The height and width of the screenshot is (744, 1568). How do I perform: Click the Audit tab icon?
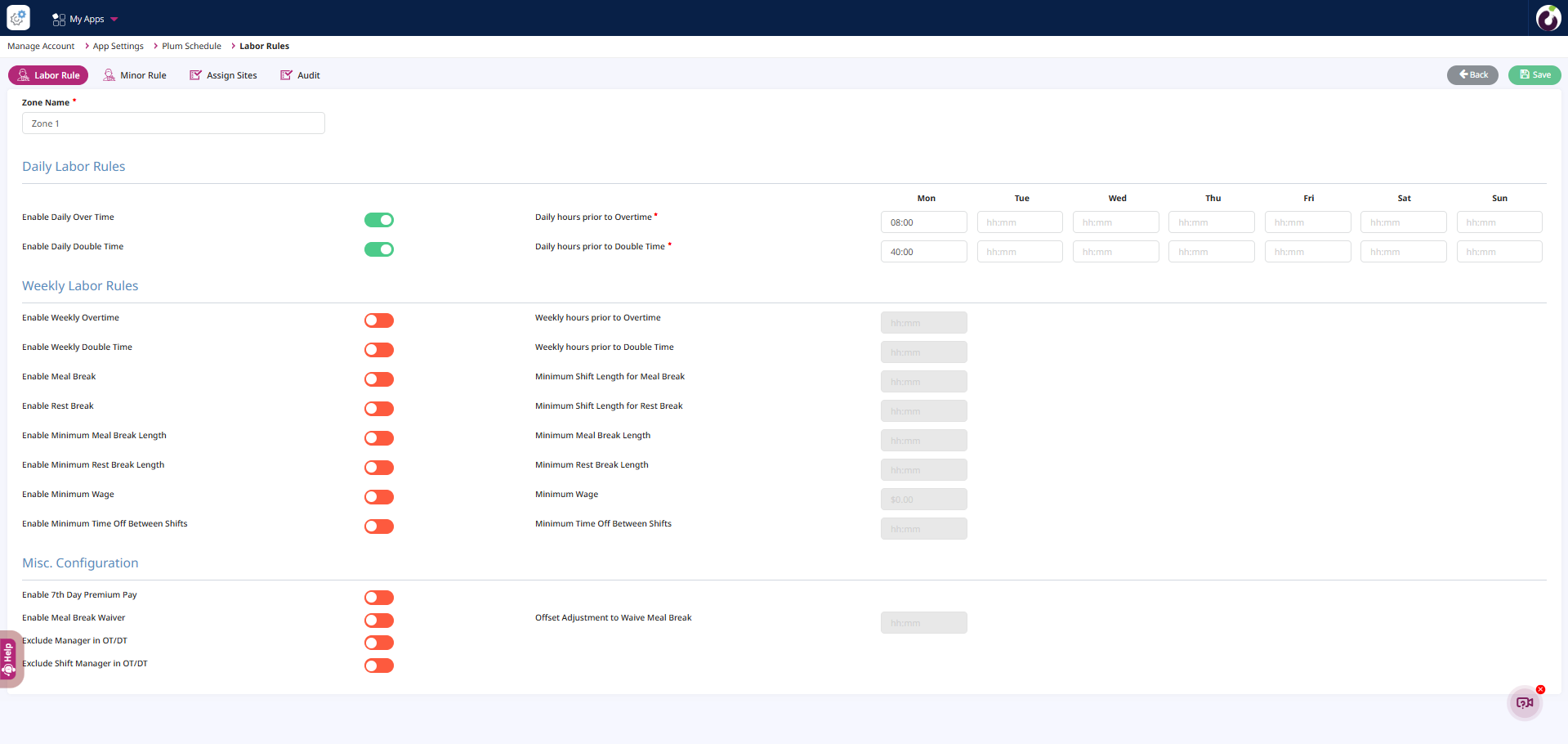tap(286, 75)
